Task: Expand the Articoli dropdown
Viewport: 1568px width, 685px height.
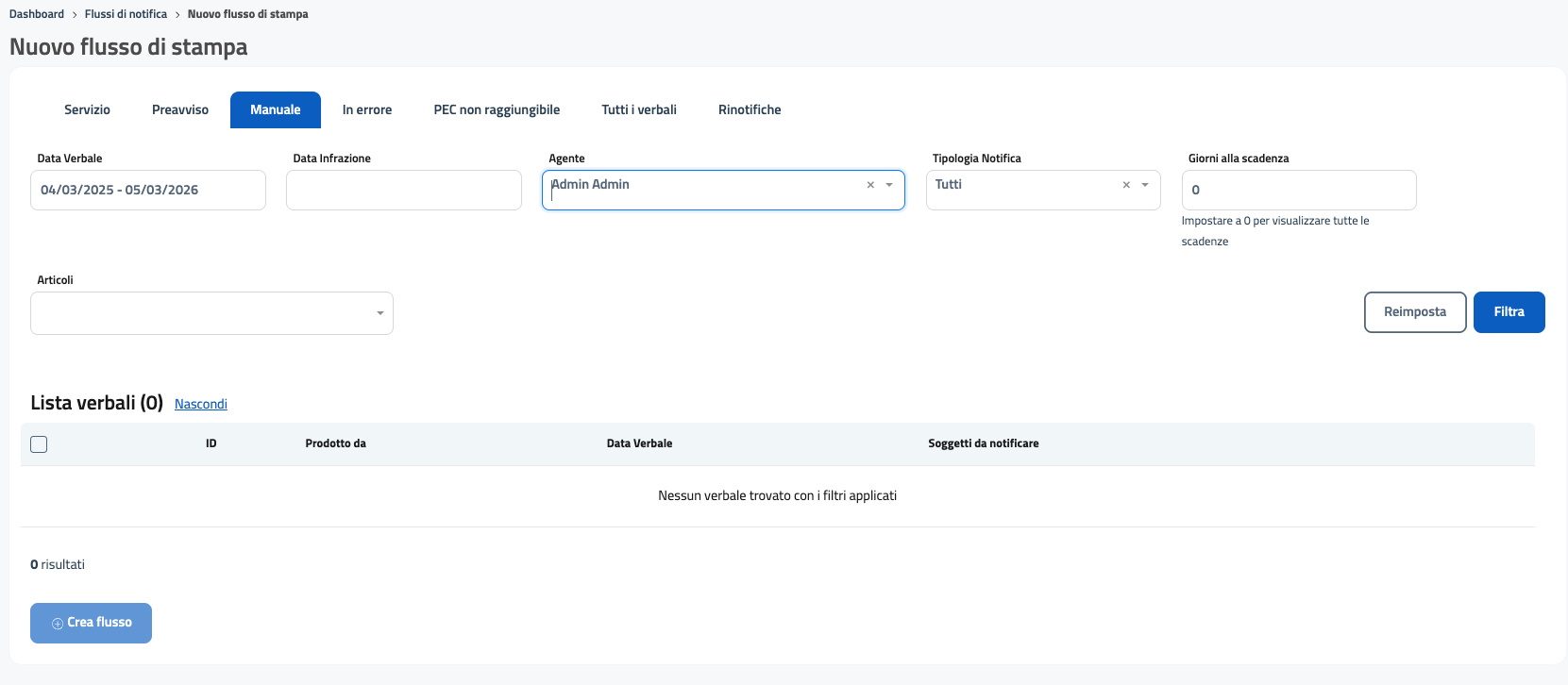Action: pyautogui.click(x=379, y=313)
